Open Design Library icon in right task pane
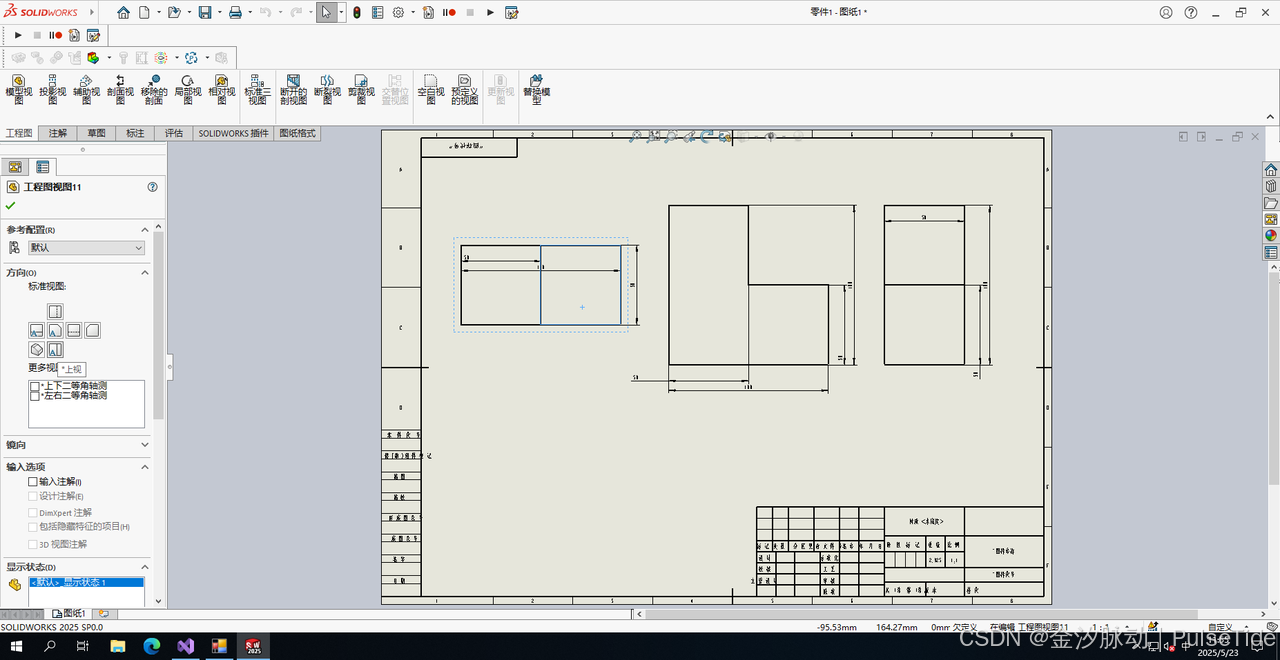1280x660 pixels. [1271, 186]
